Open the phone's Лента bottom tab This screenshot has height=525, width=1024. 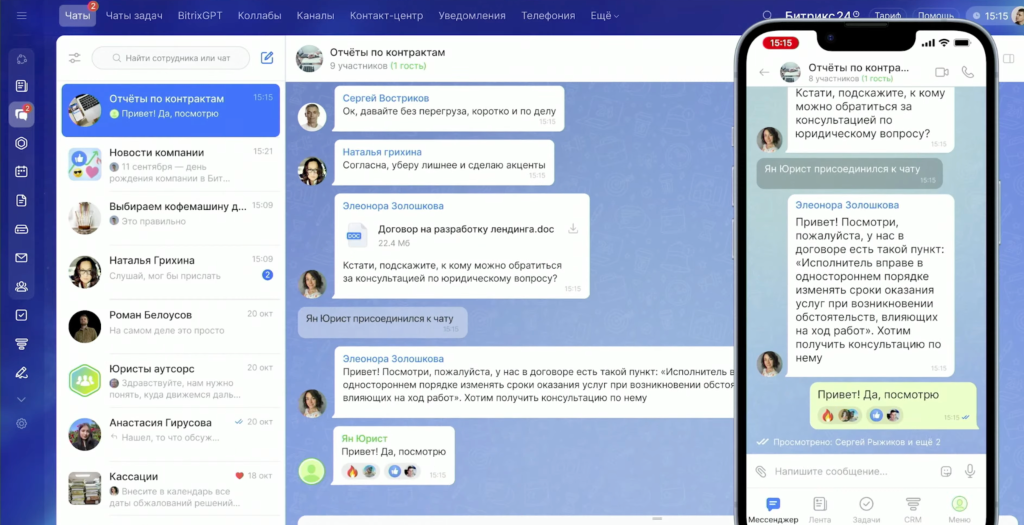820,509
